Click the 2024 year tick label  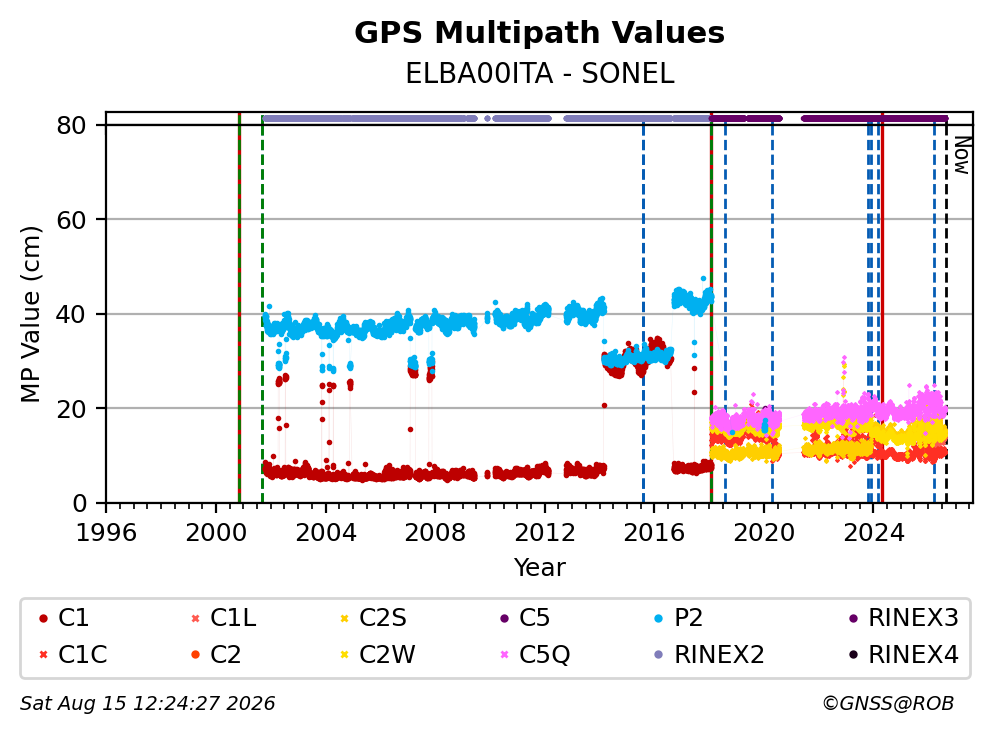(874, 533)
